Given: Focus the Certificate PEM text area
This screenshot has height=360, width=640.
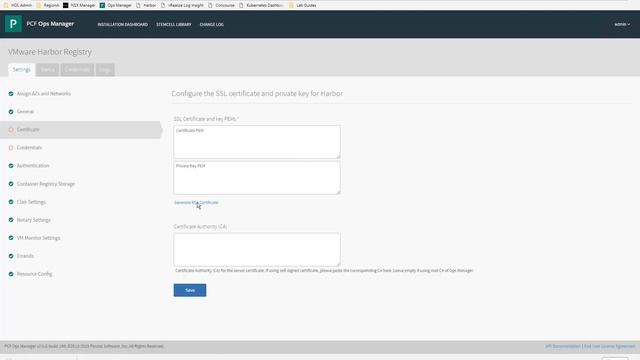Looking at the screenshot, I should coord(257,142).
